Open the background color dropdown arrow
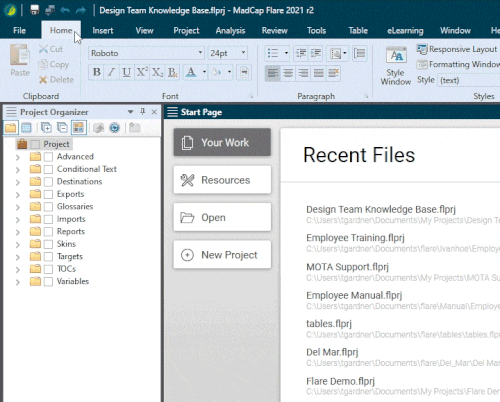 [x=229, y=72]
